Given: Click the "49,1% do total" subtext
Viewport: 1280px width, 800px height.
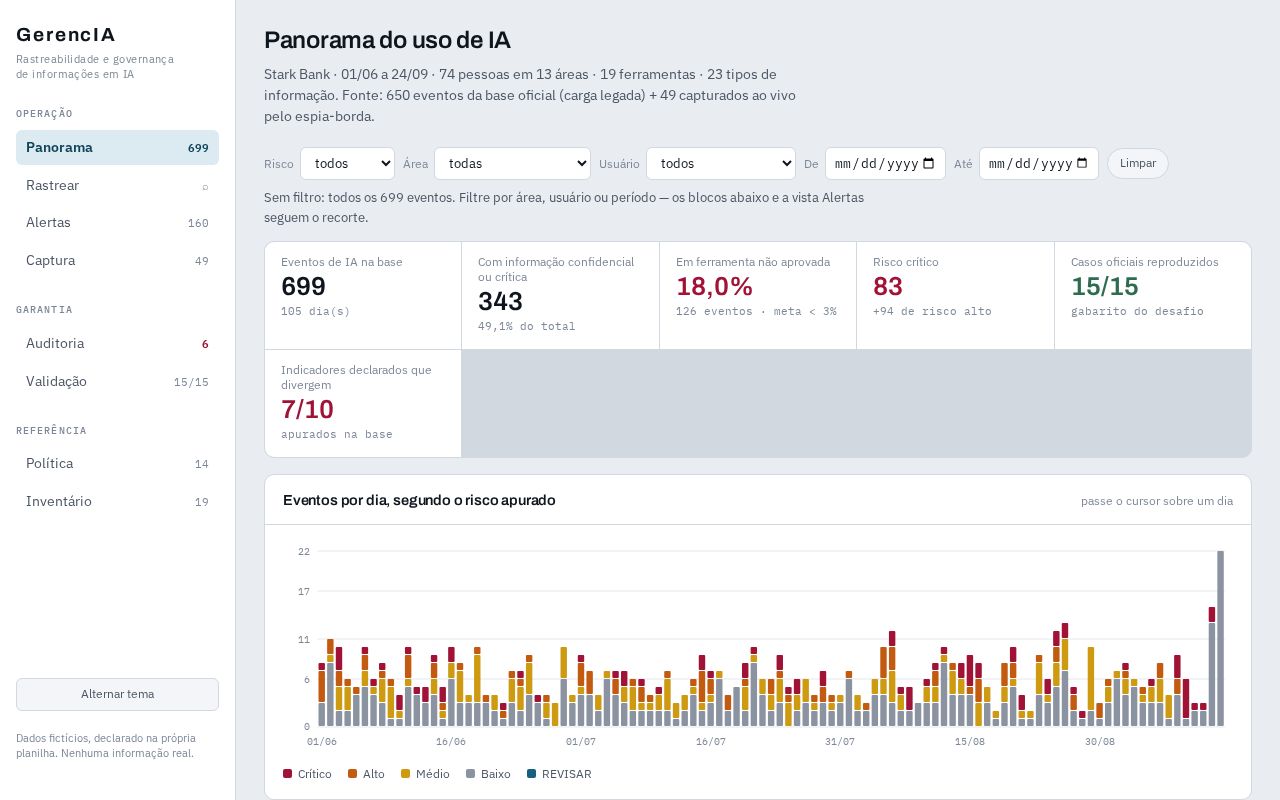Looking at the screenshot, I should [x=527, y=327].
